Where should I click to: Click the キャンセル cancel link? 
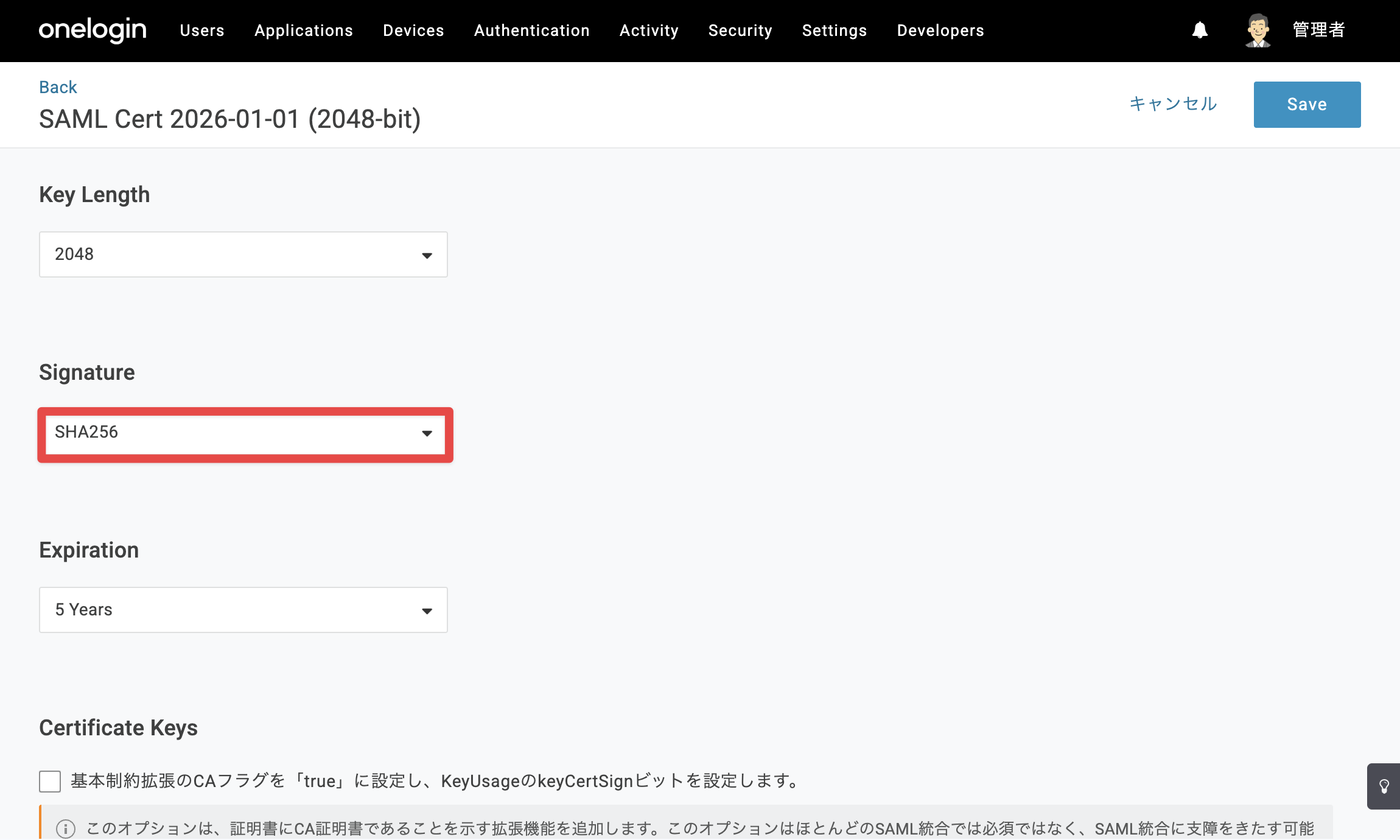1173,104
